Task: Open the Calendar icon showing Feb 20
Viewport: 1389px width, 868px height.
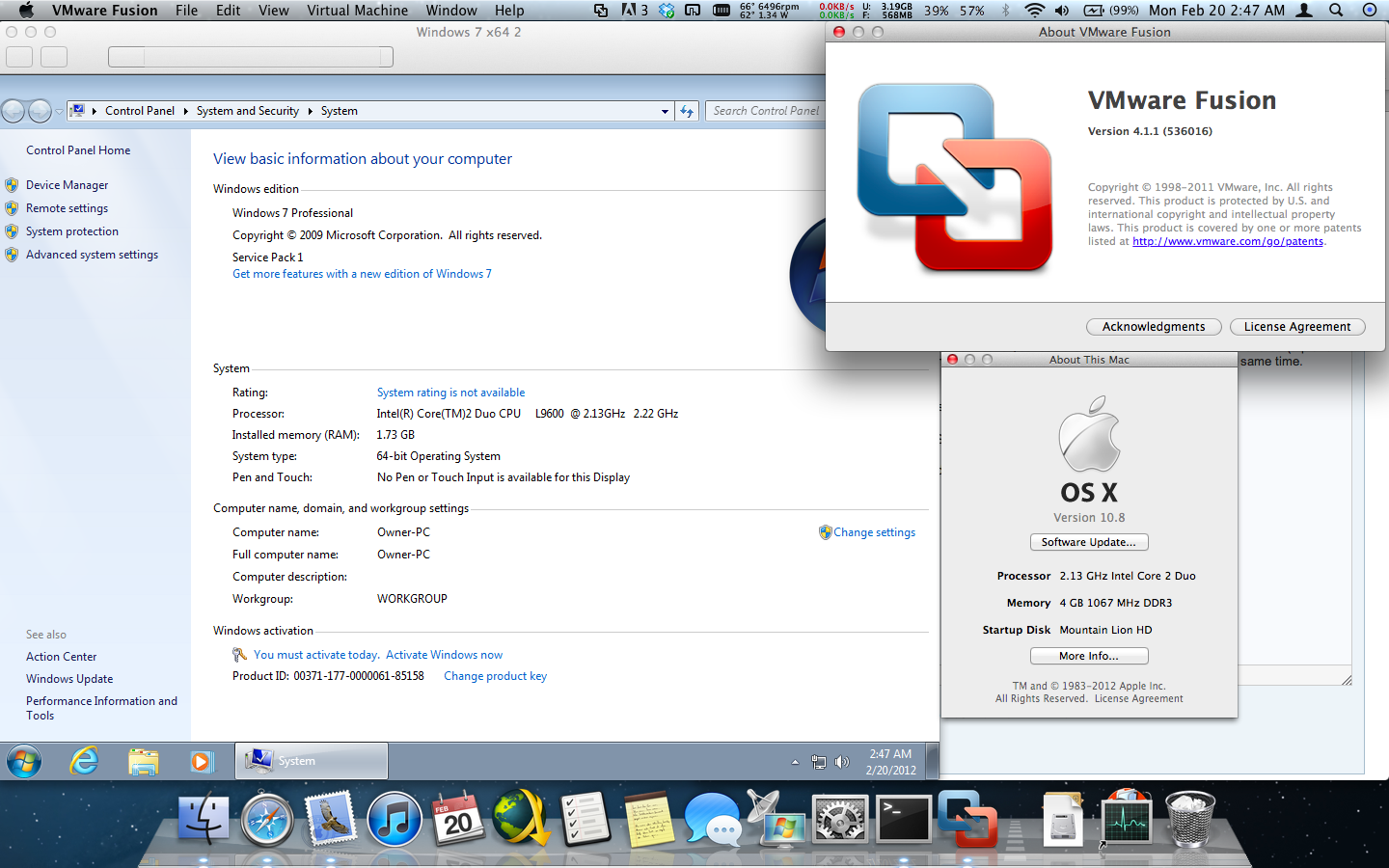Action: tap(457, 819)
